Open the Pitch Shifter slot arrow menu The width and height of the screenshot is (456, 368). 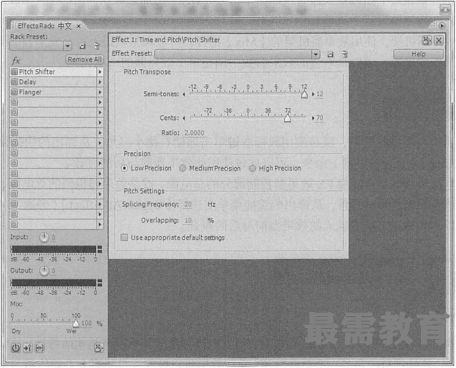(100, 72)
